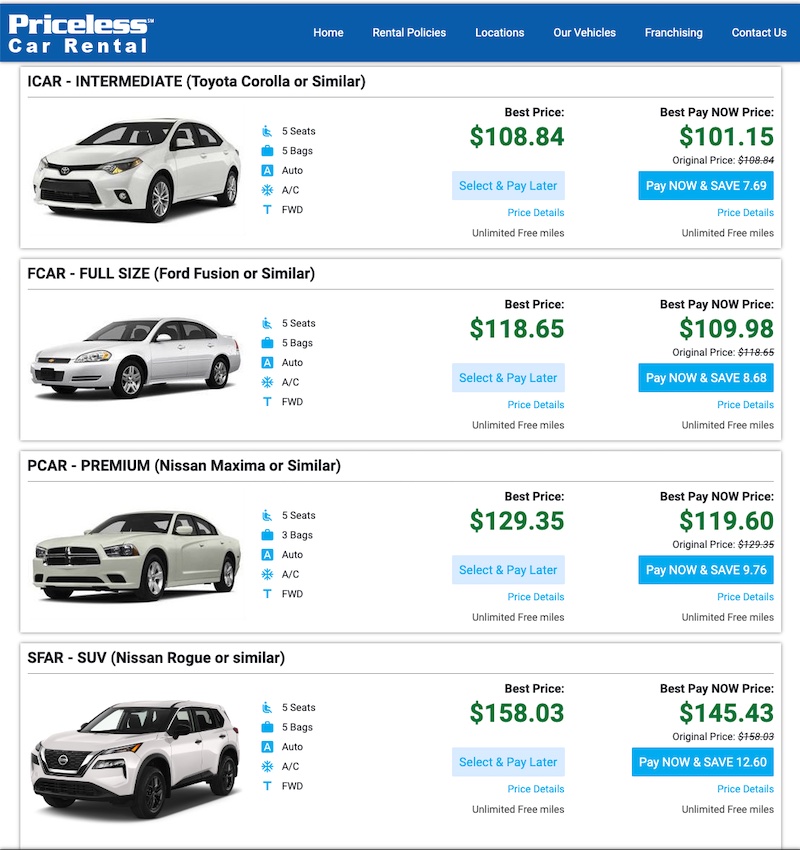Click the Priceless Car Rental logo
Screen dimensions: 800x850
point(81,34)
